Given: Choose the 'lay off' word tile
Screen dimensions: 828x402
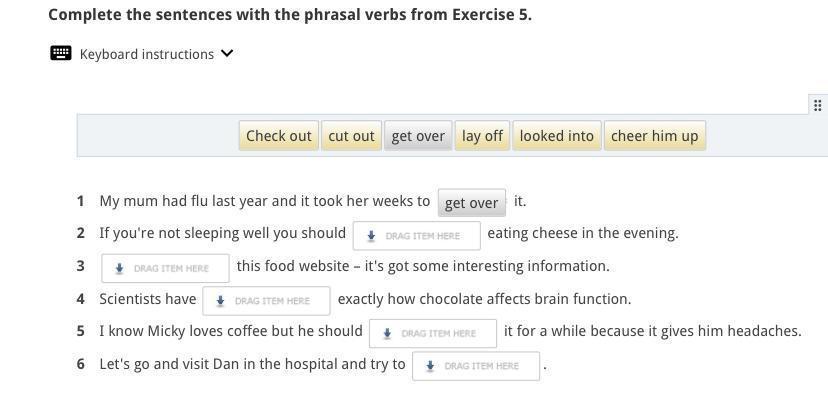Looking at the screenshot, I should point(482,136).
